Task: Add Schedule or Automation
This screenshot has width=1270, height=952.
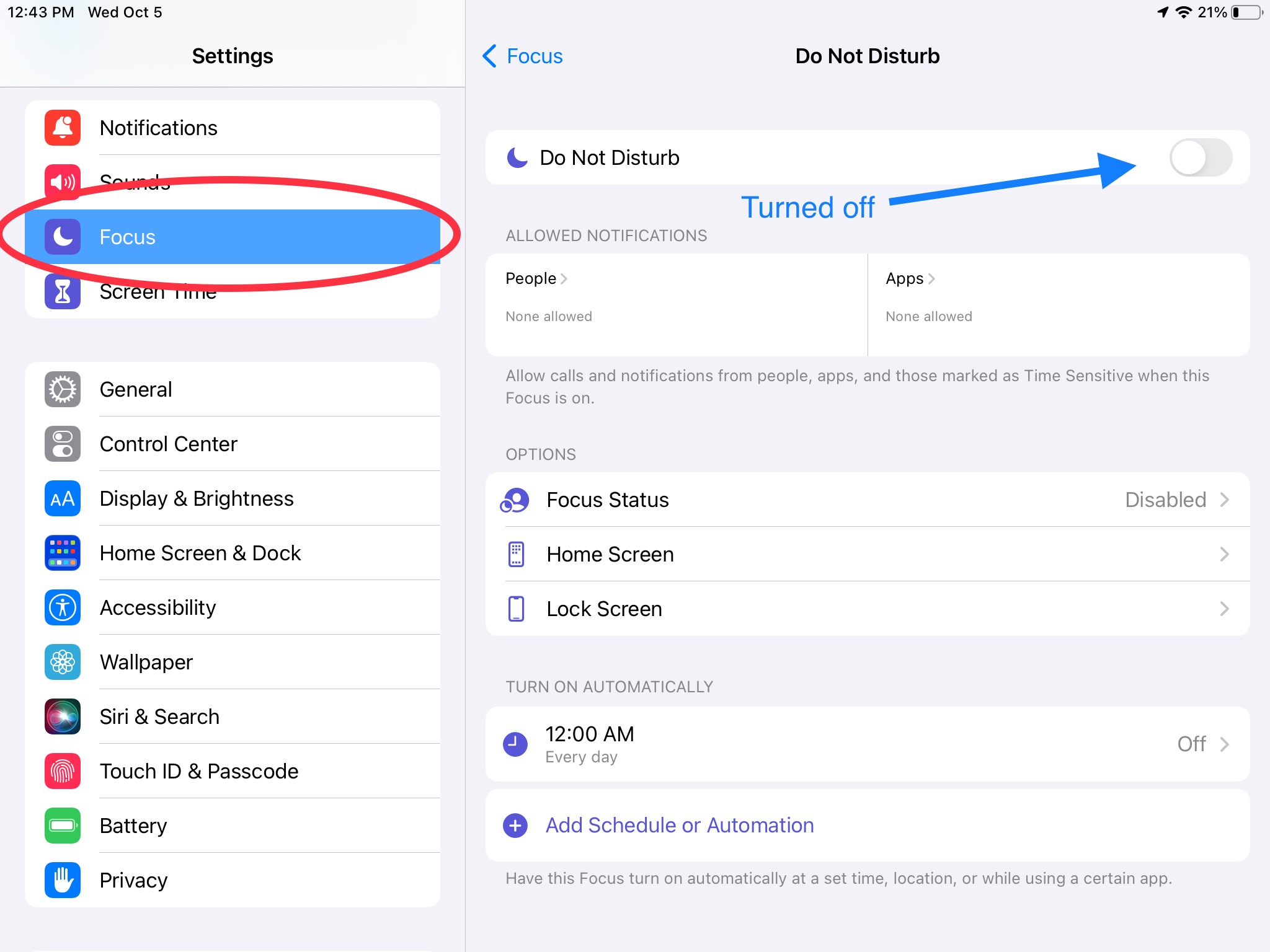Action: 679,825
